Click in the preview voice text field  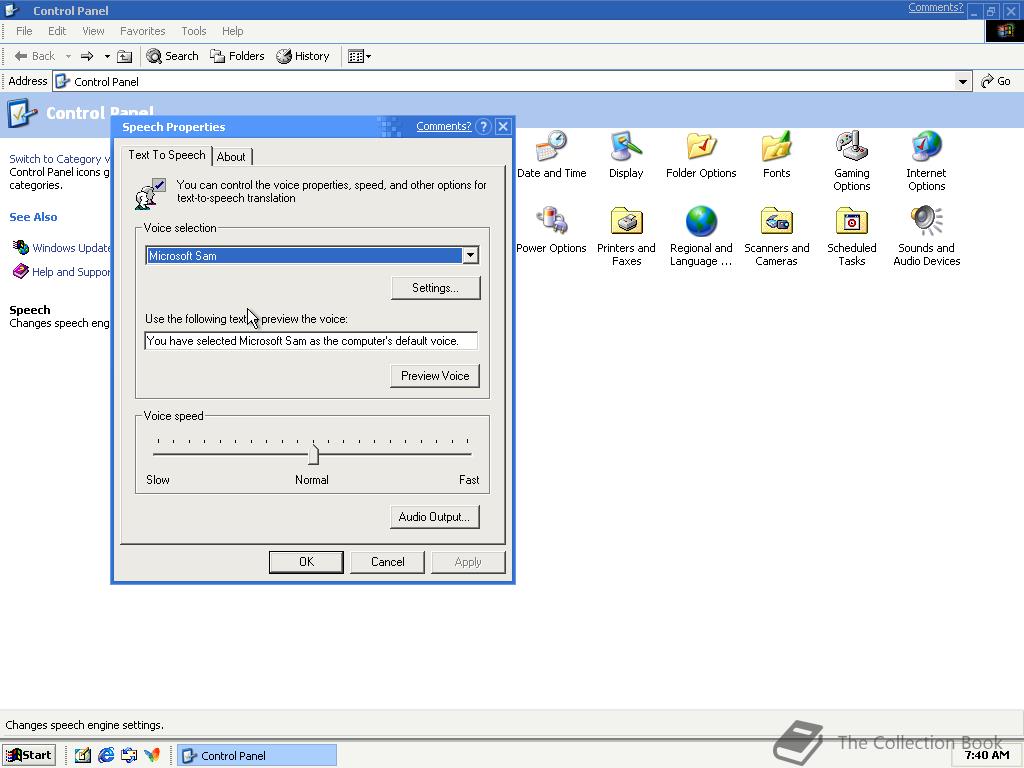pos(311,340)
